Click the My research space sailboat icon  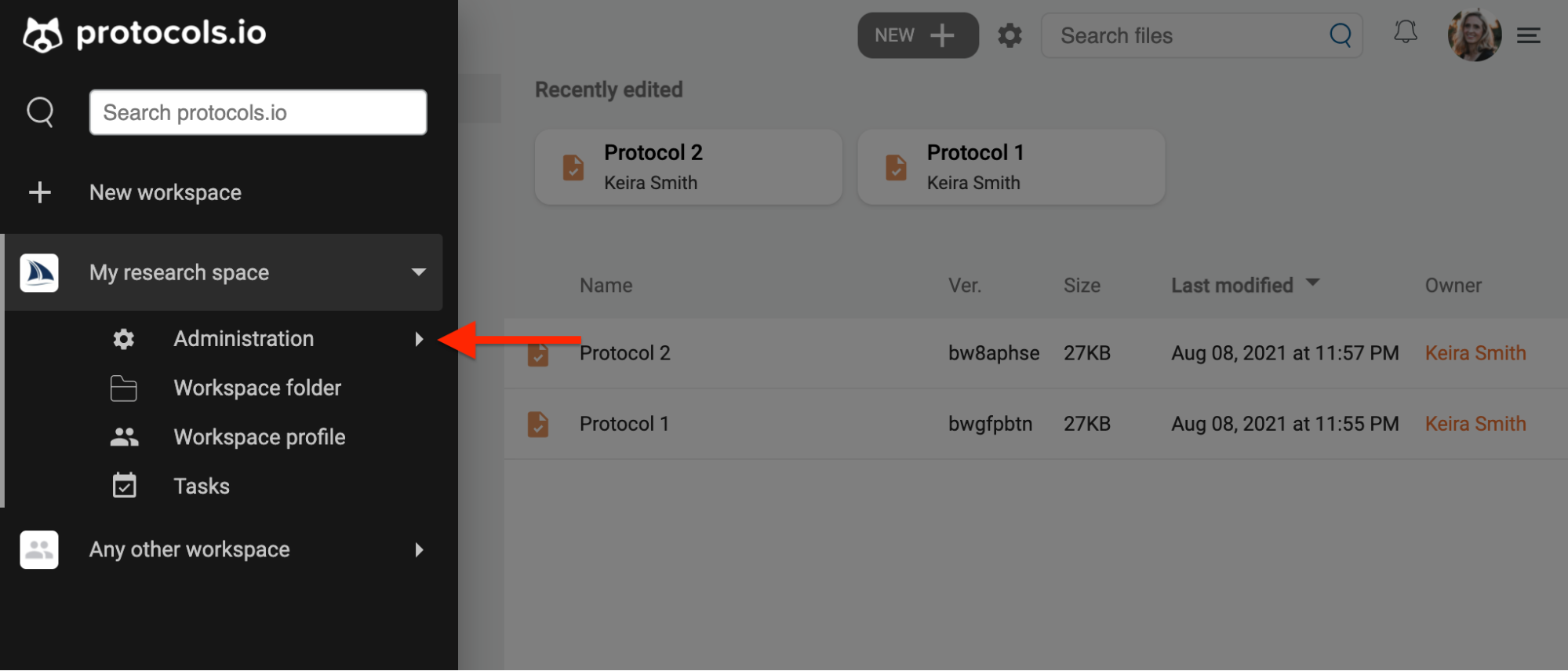point(38,272)
